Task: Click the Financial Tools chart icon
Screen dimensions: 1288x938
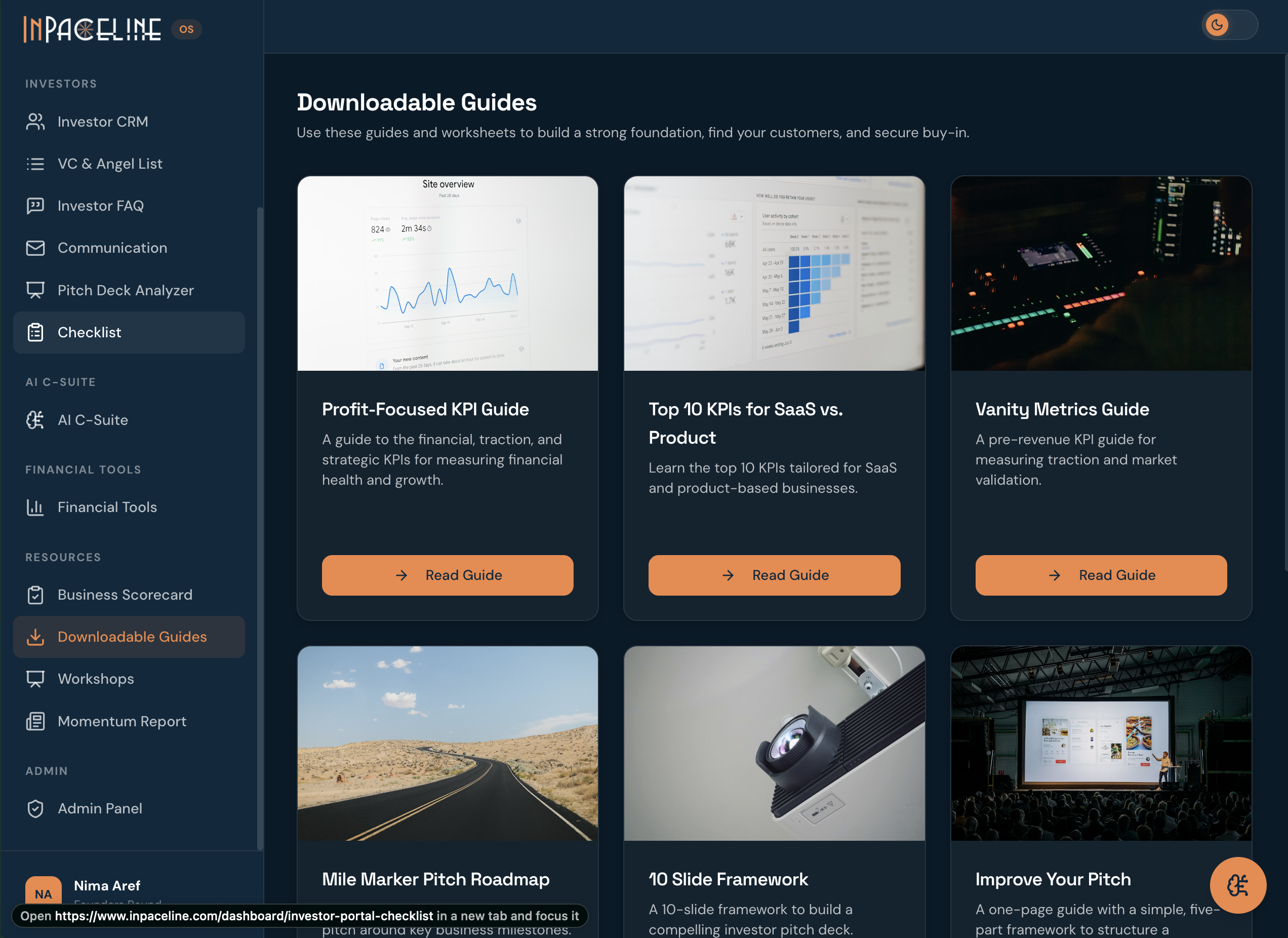Action: pyautogui.click(x=35, y=507)
